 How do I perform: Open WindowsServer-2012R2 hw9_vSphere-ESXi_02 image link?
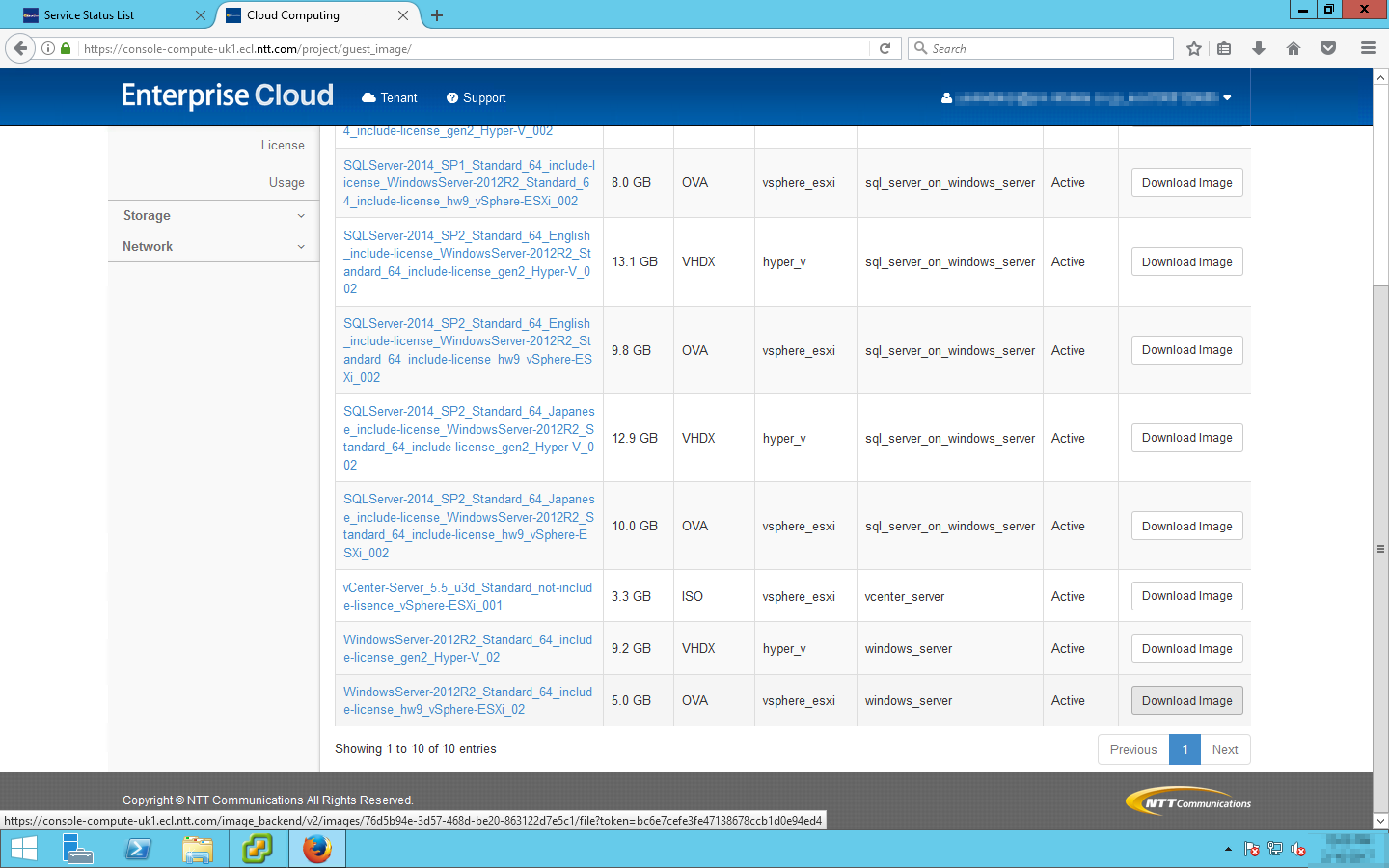pos(467,700)
